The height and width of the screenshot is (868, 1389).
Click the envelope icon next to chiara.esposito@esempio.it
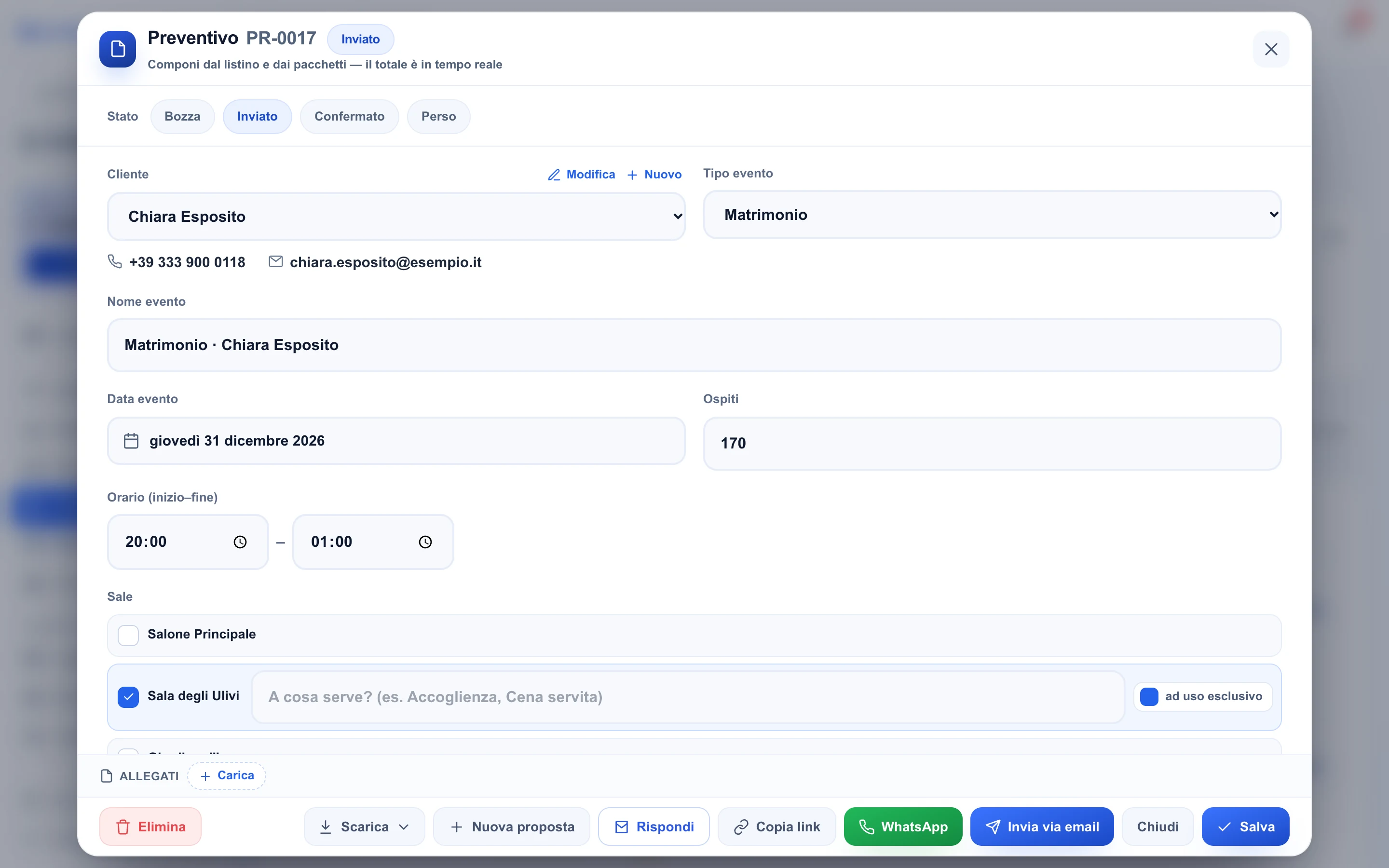pos(275,262)
